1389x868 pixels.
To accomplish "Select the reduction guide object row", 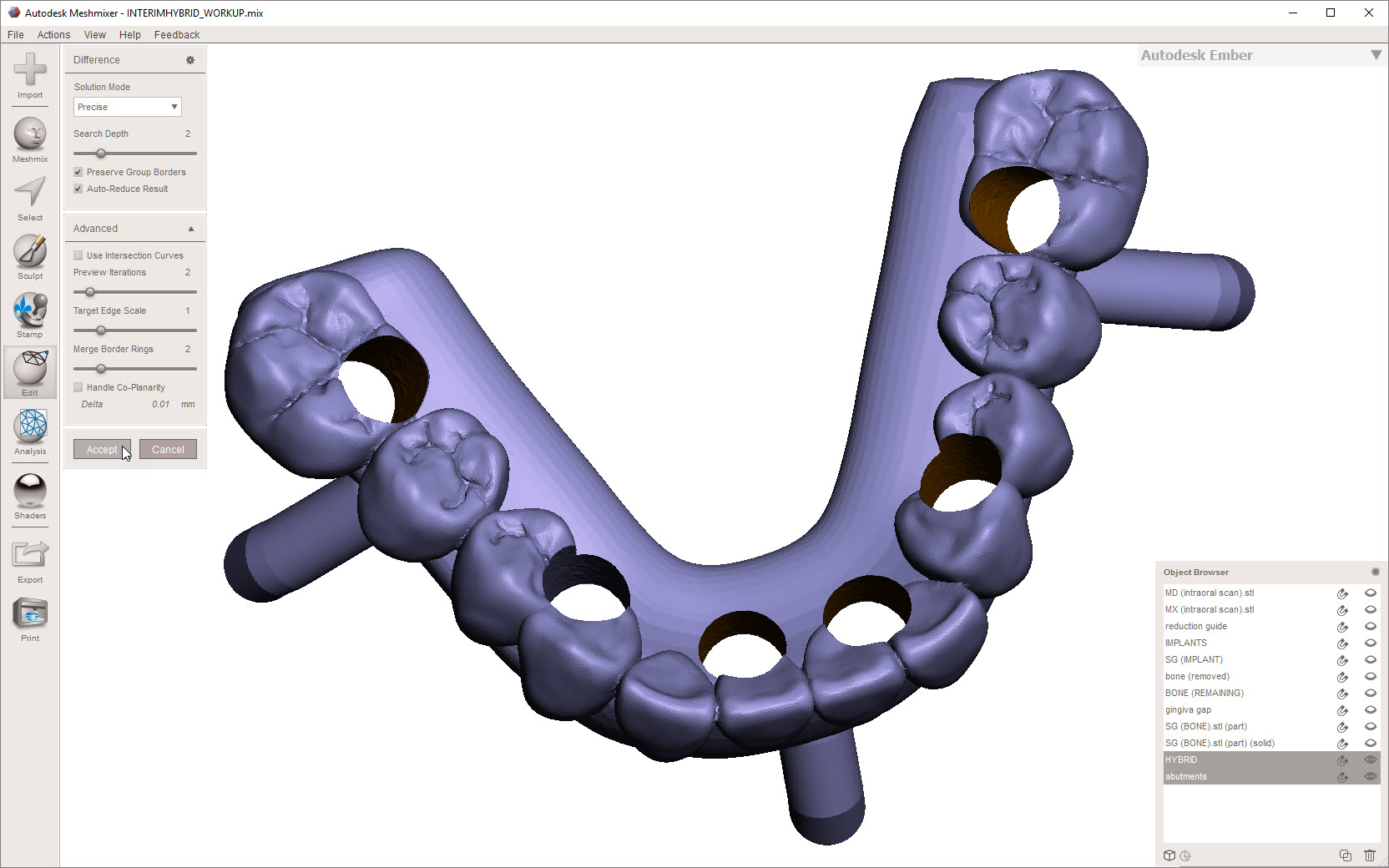I will [1271, 626].
